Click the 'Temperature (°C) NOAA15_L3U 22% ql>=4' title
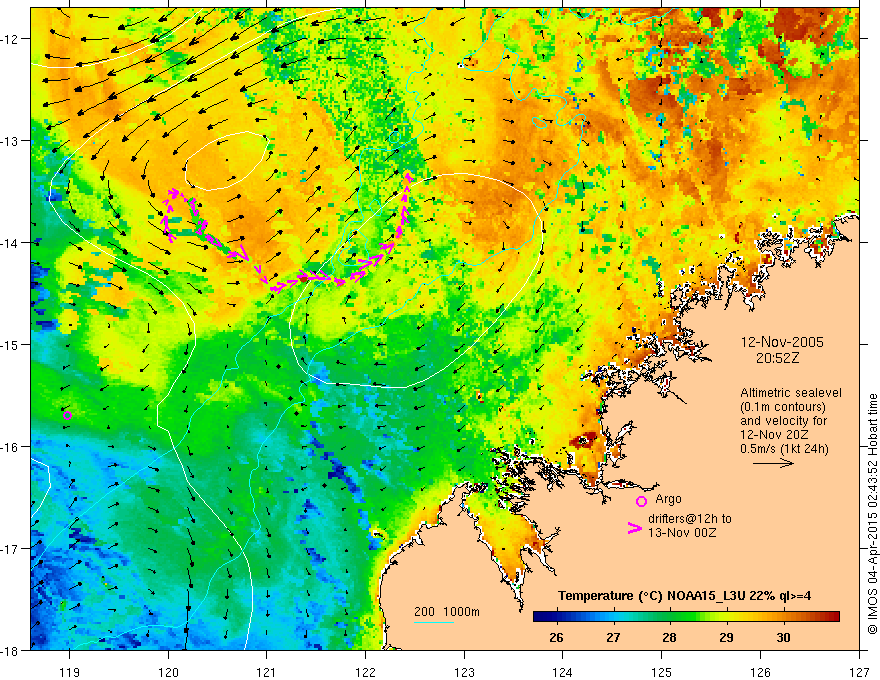Viewport: 880px width, 680px height. [684, 596]
